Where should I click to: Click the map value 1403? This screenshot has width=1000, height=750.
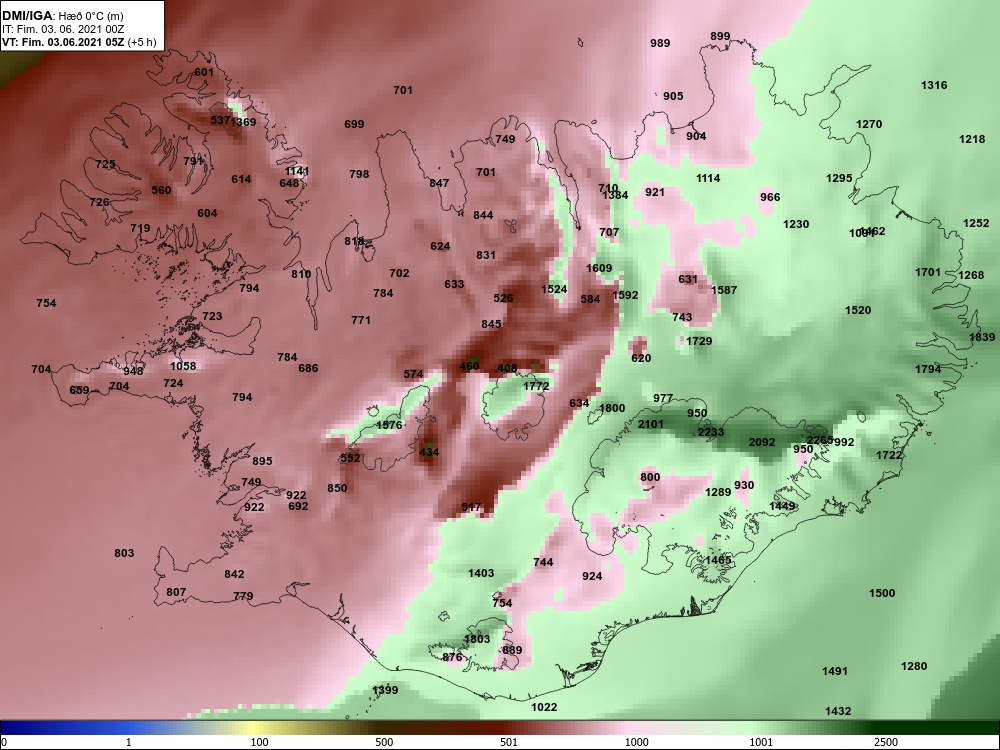pyautogui.click(x=481, y=573)
